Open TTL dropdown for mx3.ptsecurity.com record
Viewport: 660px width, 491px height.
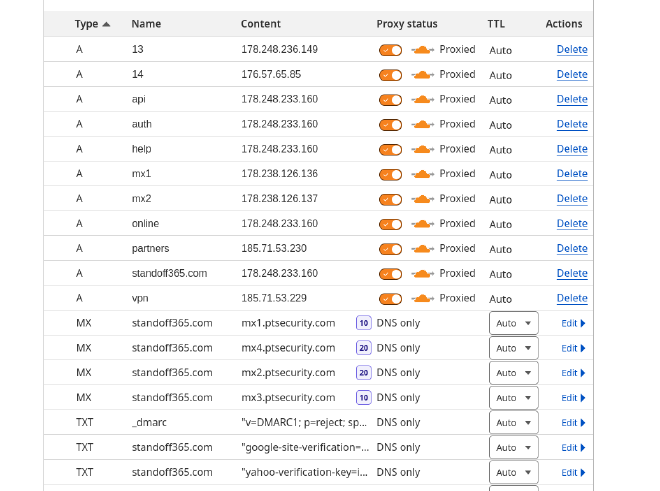point(514,398)
